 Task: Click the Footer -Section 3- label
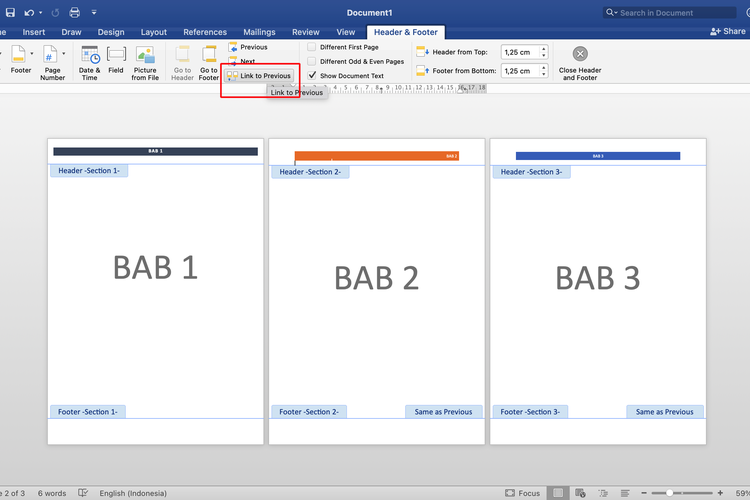pos(530,411)
